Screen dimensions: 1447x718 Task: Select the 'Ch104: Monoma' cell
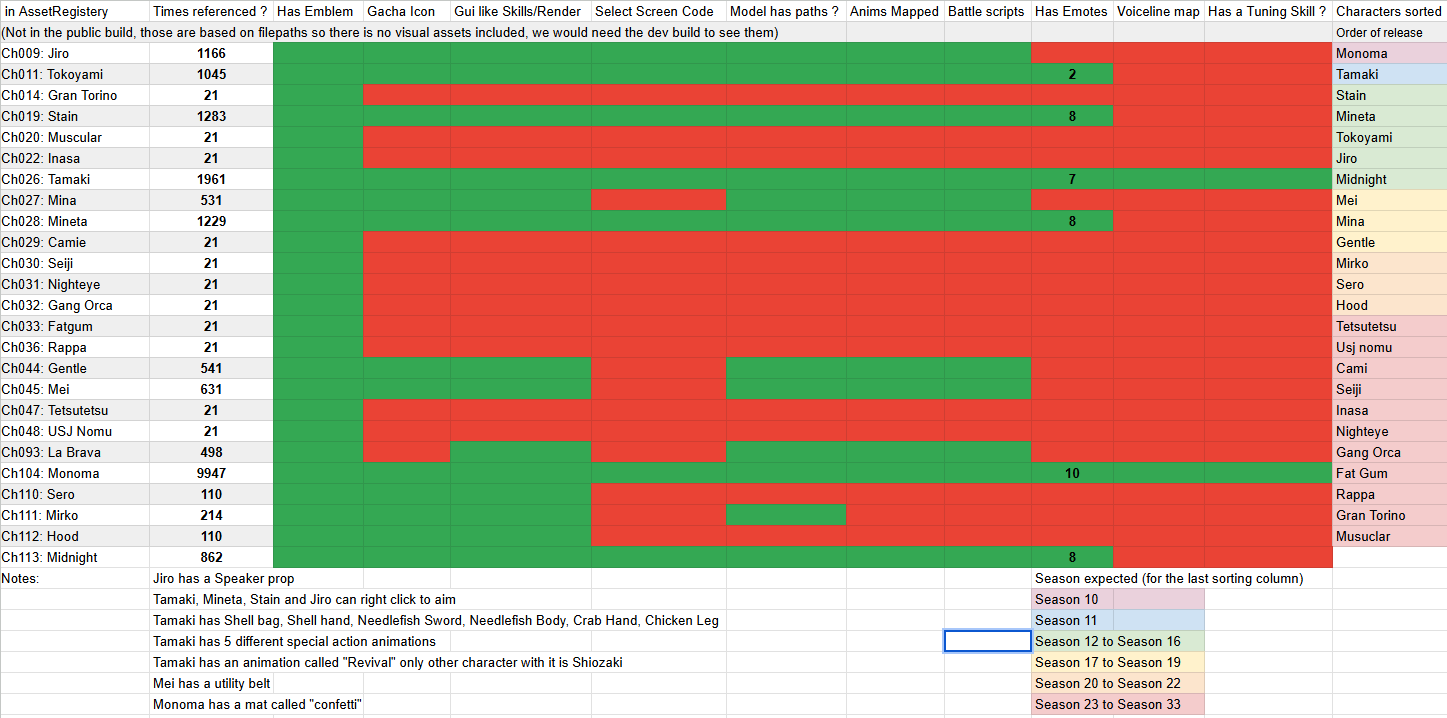75,473
